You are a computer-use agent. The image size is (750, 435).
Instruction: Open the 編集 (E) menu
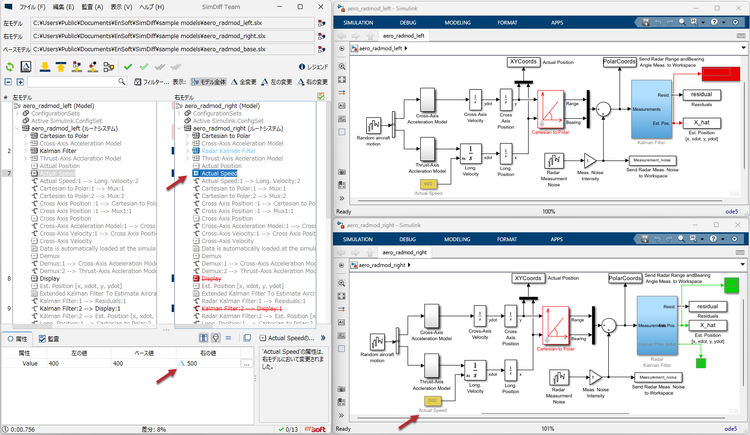click(63, 7)
